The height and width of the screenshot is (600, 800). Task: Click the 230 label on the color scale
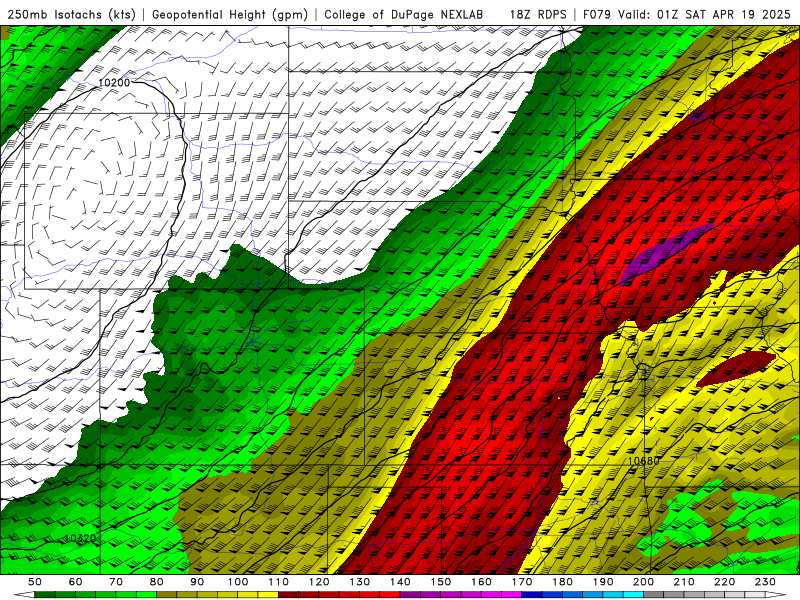click(x=765, y=582)
